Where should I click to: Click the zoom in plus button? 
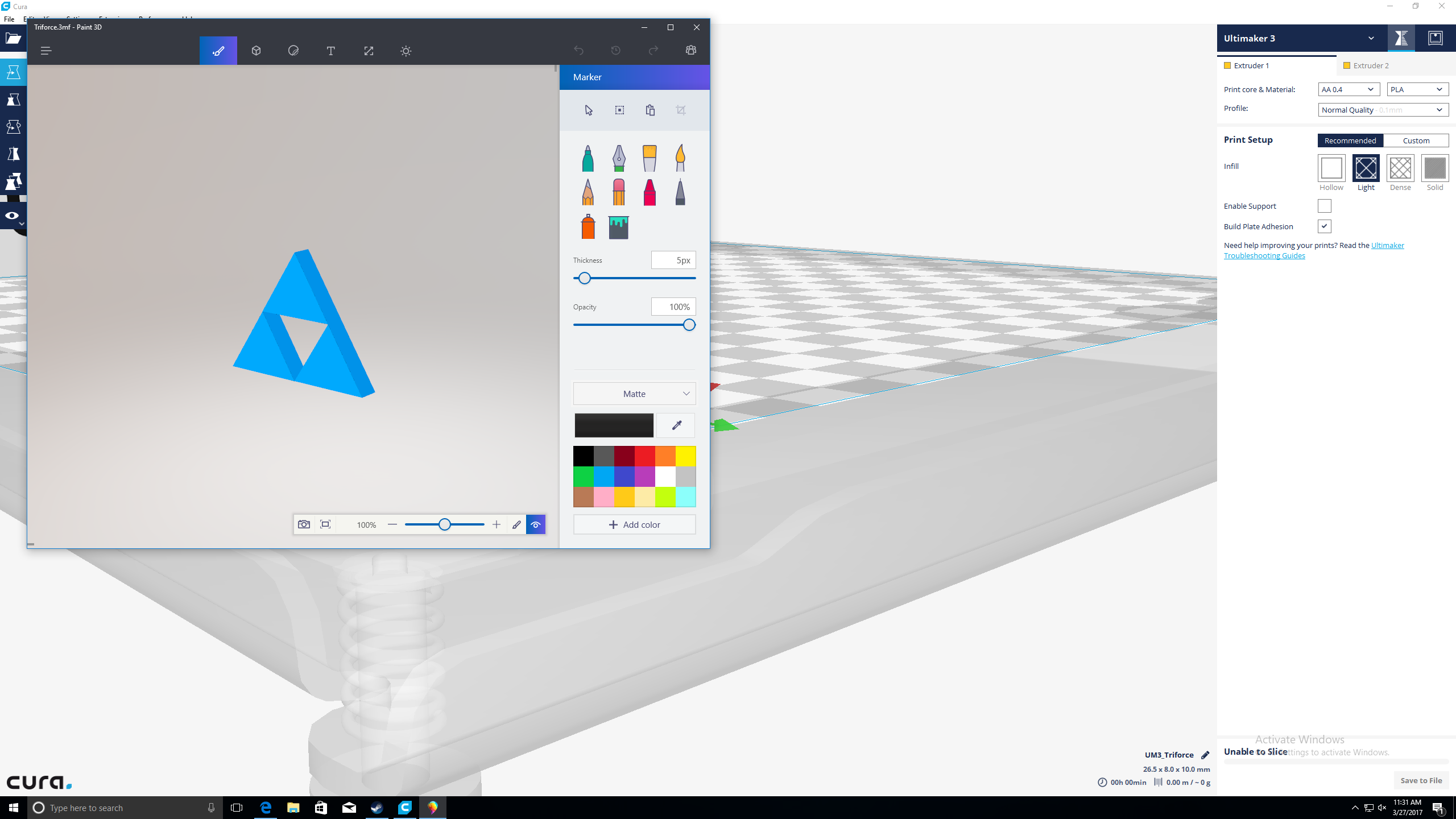click(497, 524)
